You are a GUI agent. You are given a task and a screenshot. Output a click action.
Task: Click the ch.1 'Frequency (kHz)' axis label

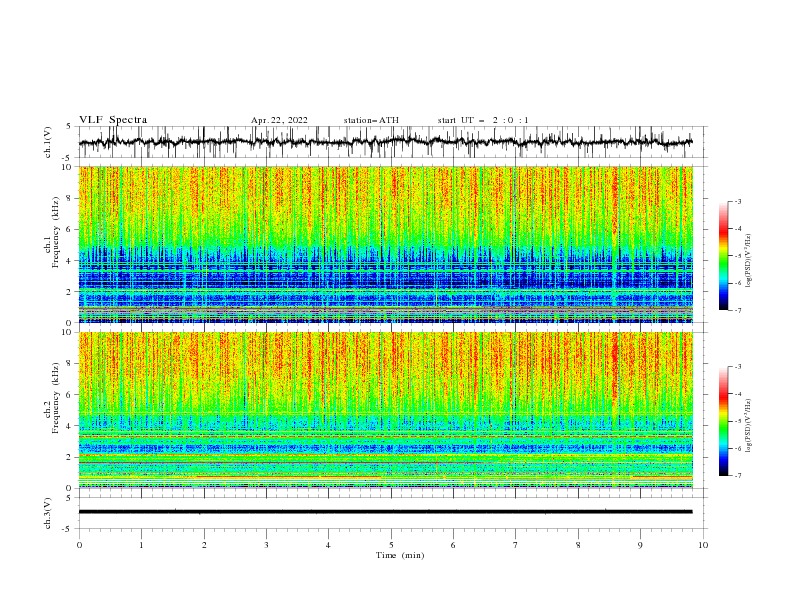[x=56, y=233]
